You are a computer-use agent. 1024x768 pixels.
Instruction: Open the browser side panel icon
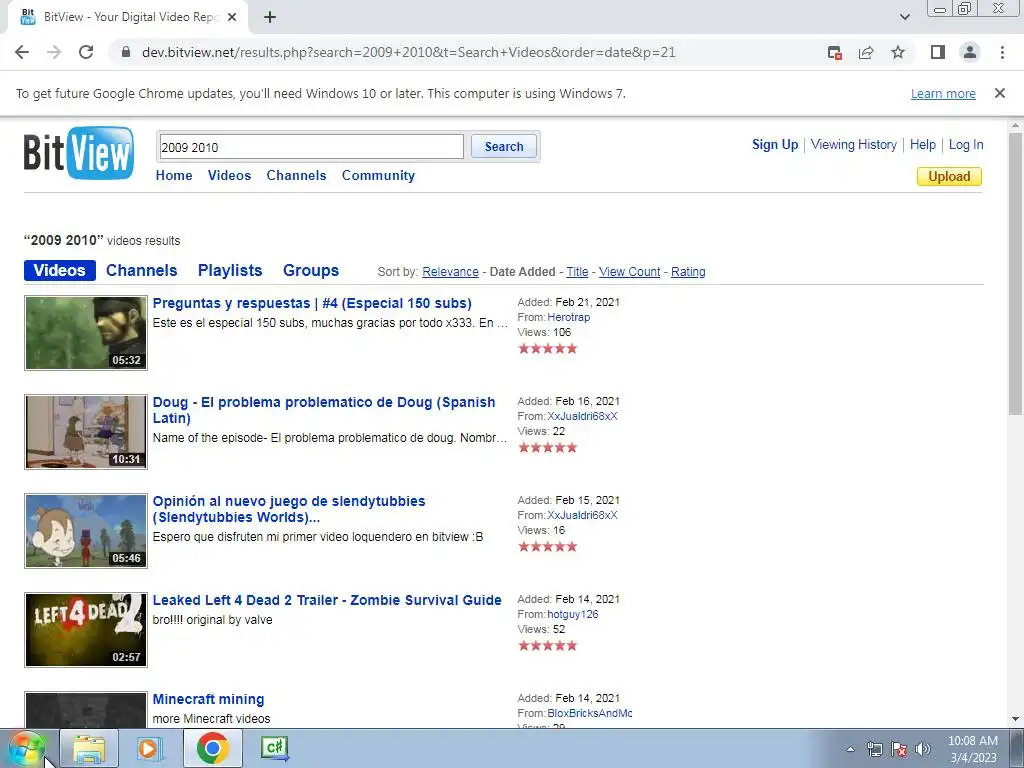[938, 52]
